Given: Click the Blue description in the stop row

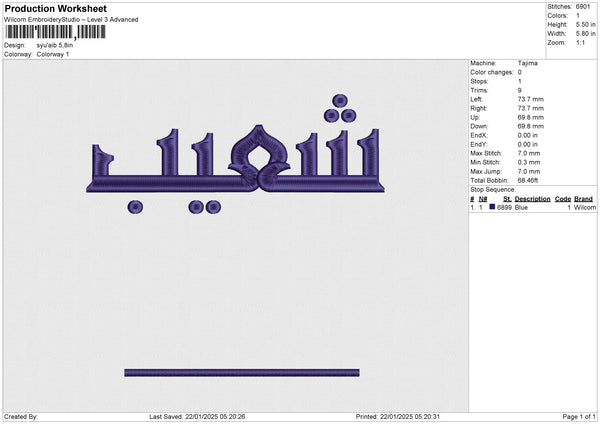Looking at the screenshot, I should [521, 207].
